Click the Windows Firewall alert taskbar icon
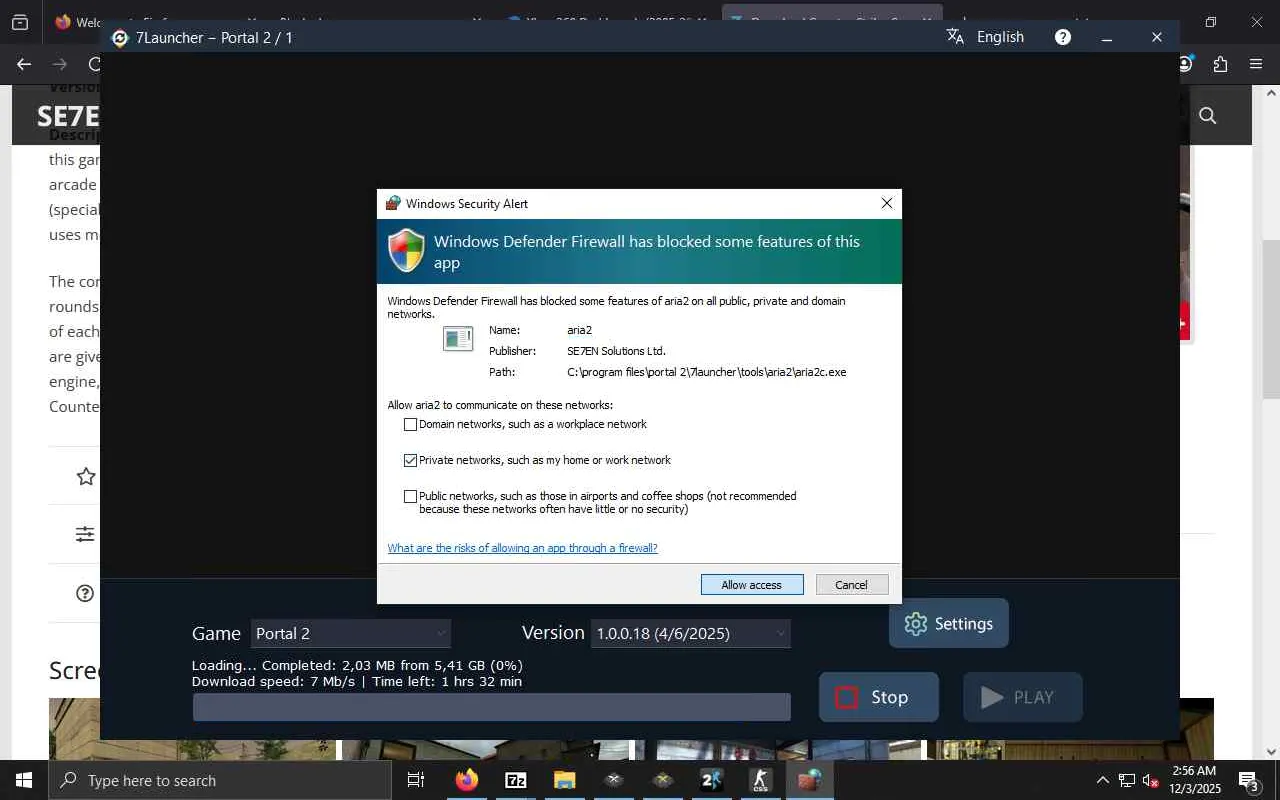1280x800 pixels. [x=809, y=780]
